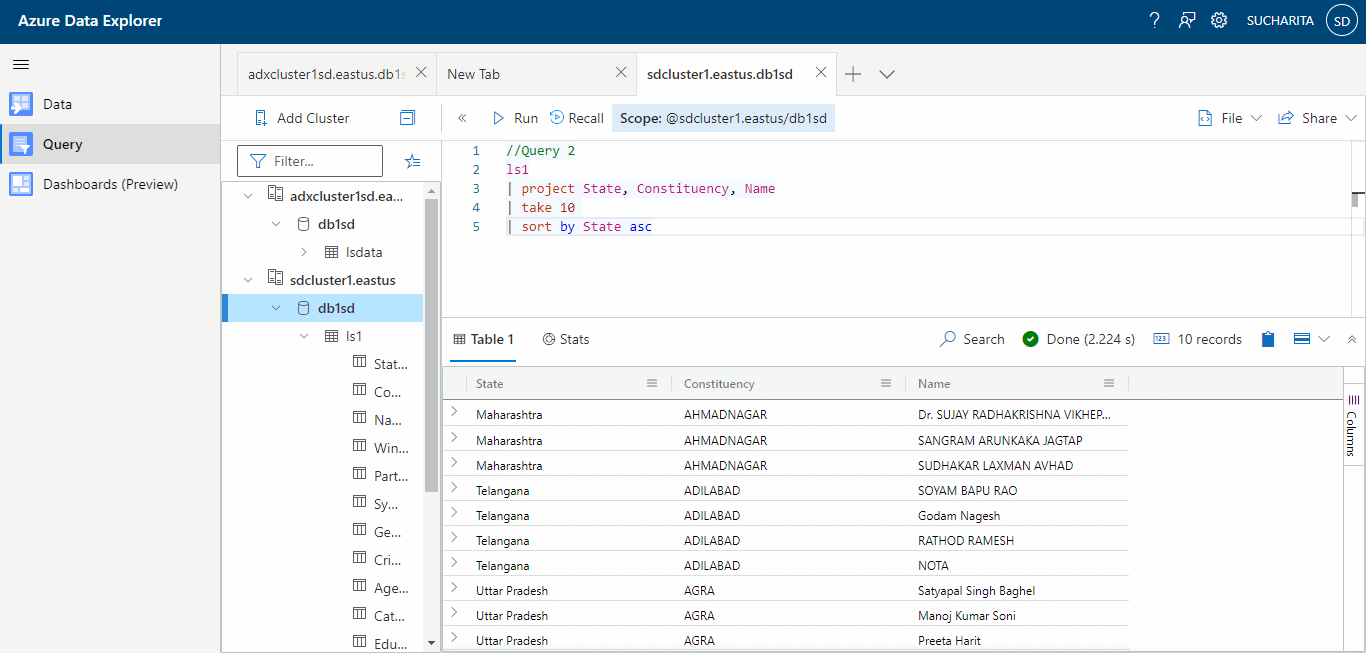Screen dimensions: 1366x653
Task: Collapse the results pane using the up chevron
Action: 1352,339
